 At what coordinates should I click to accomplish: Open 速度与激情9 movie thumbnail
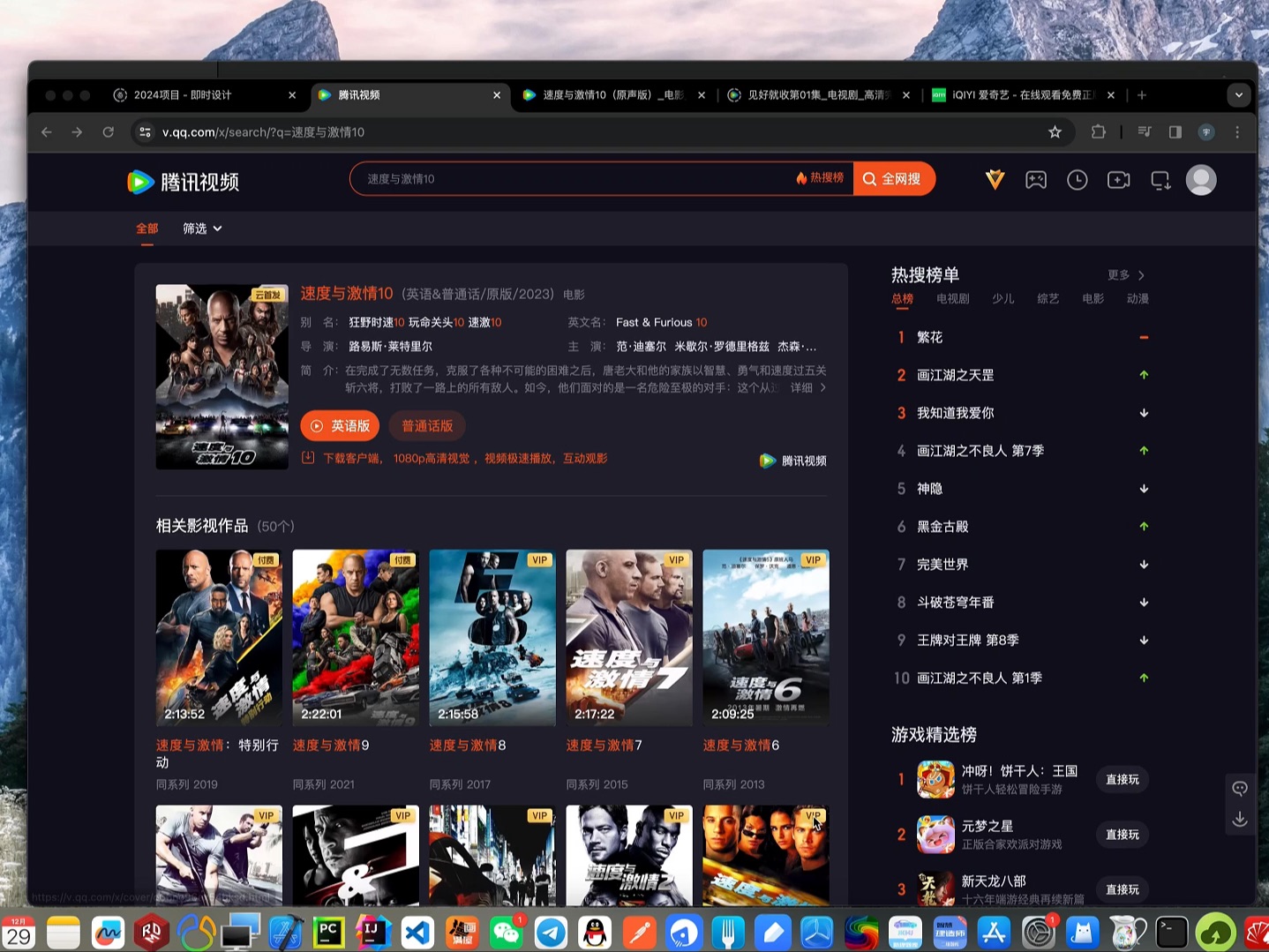(x=356, y=637)
